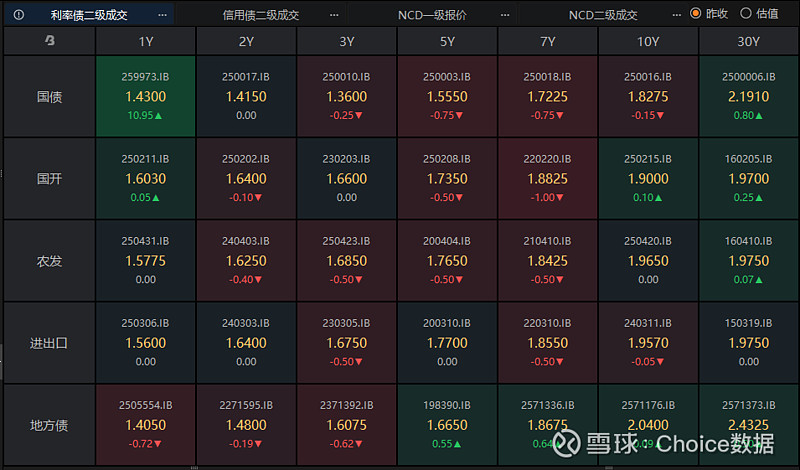Click bond cell 200310.IB
The height and width of the screenshot is (470, 800).
(447, 343)
